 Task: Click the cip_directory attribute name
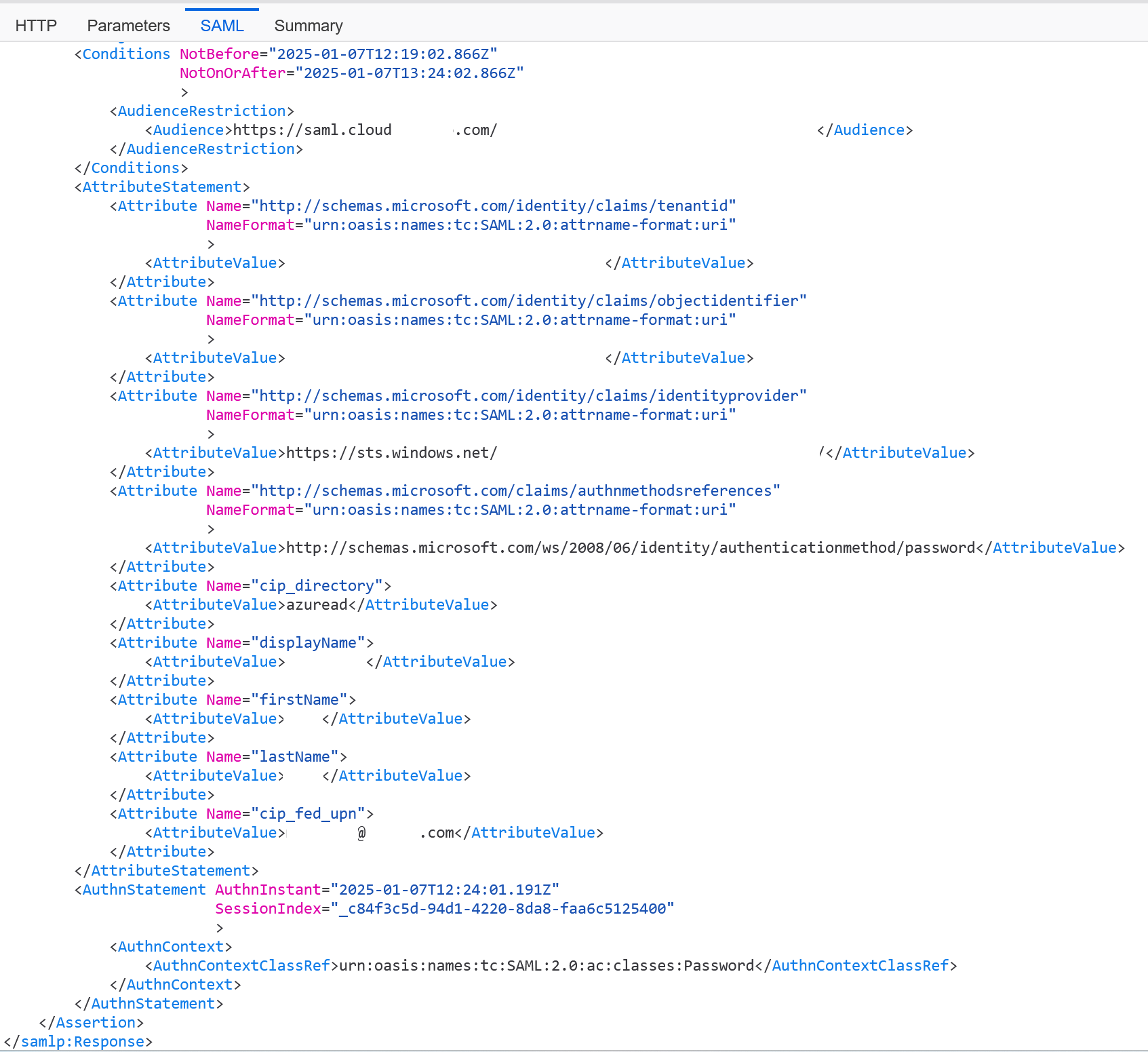point(317,586)
